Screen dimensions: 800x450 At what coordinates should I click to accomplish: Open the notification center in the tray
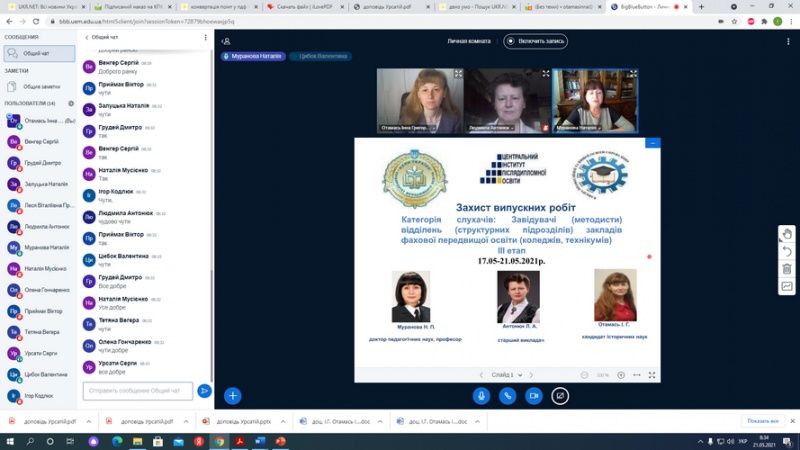(x=787, y=442)
